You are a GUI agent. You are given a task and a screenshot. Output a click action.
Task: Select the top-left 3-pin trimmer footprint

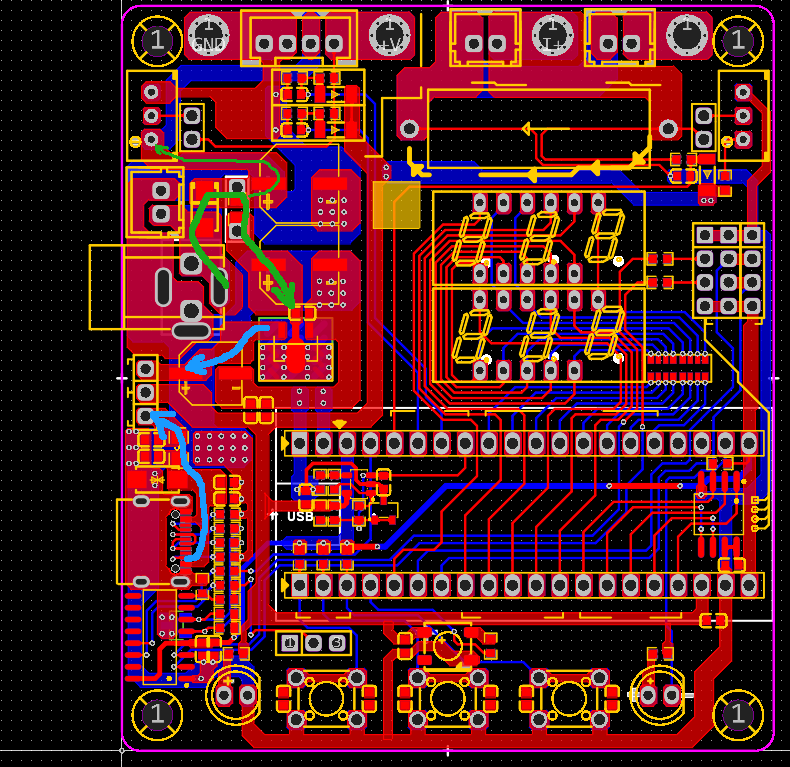tap(152, 116)
